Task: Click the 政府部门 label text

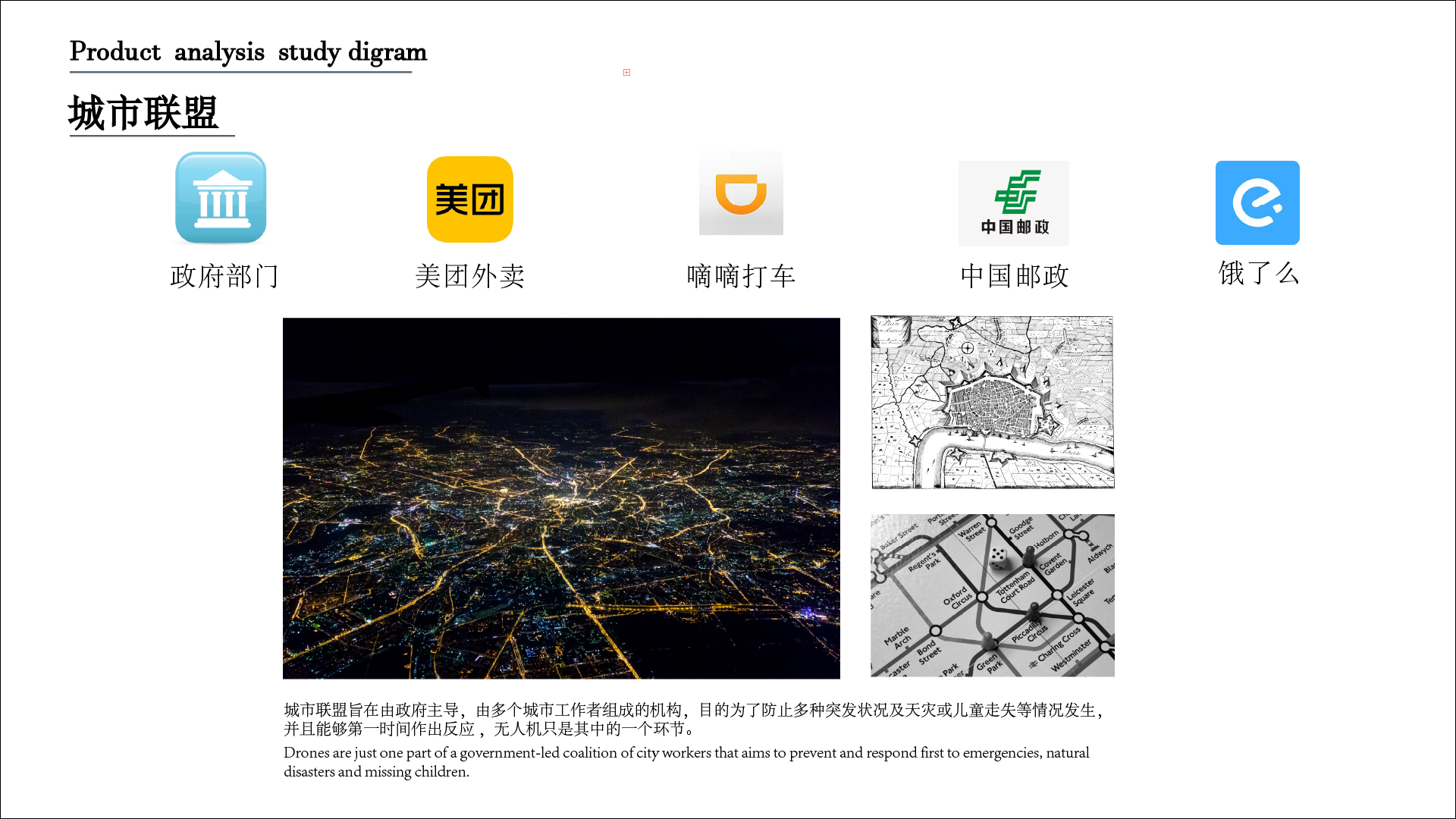Action: pyautogui.click(x=225, y=276)
